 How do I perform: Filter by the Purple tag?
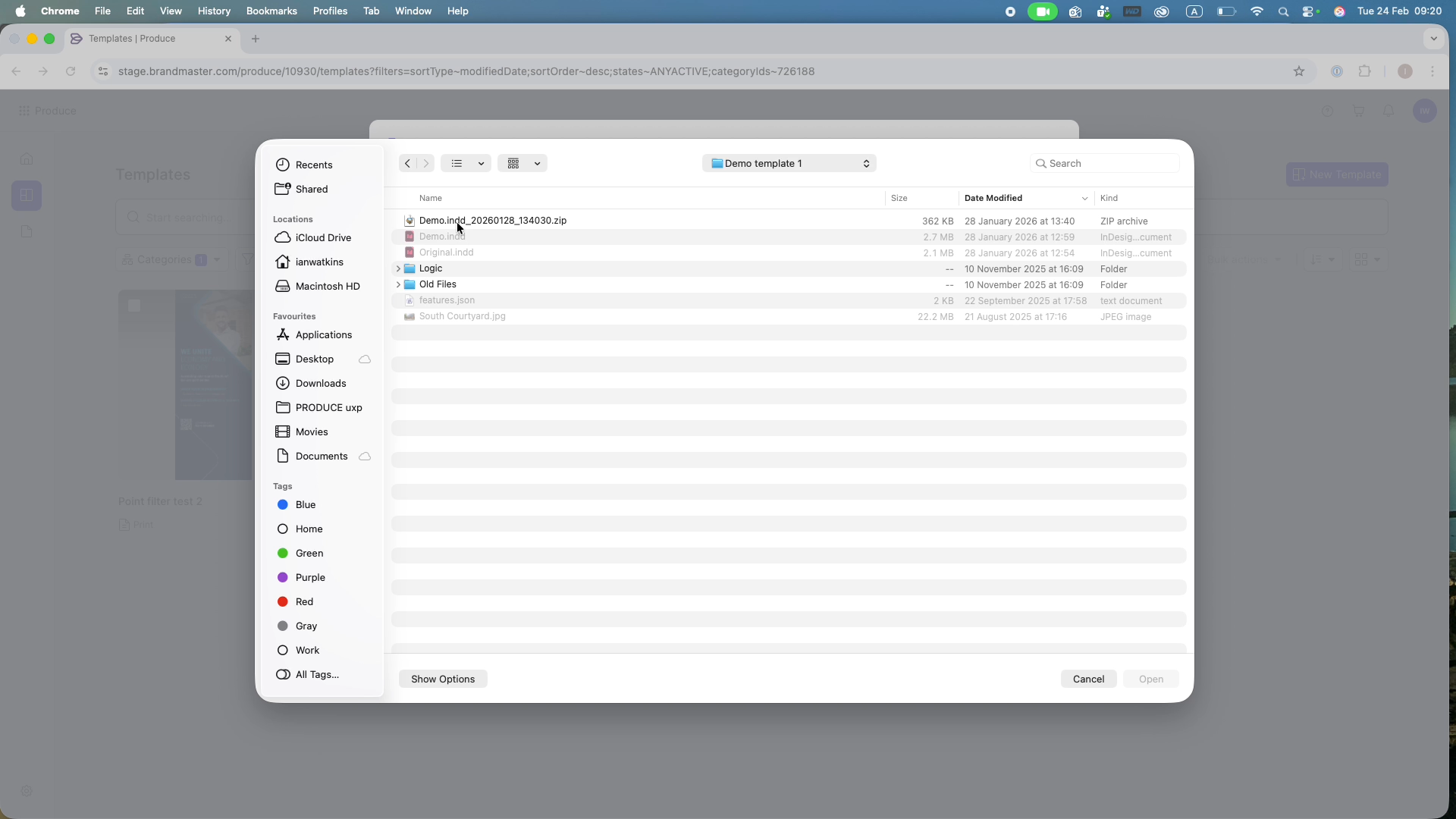tap(301, 577)
